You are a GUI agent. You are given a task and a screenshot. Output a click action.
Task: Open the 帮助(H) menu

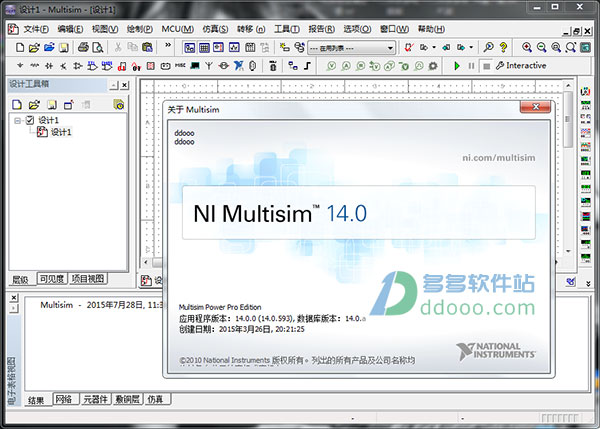(431, 29)
